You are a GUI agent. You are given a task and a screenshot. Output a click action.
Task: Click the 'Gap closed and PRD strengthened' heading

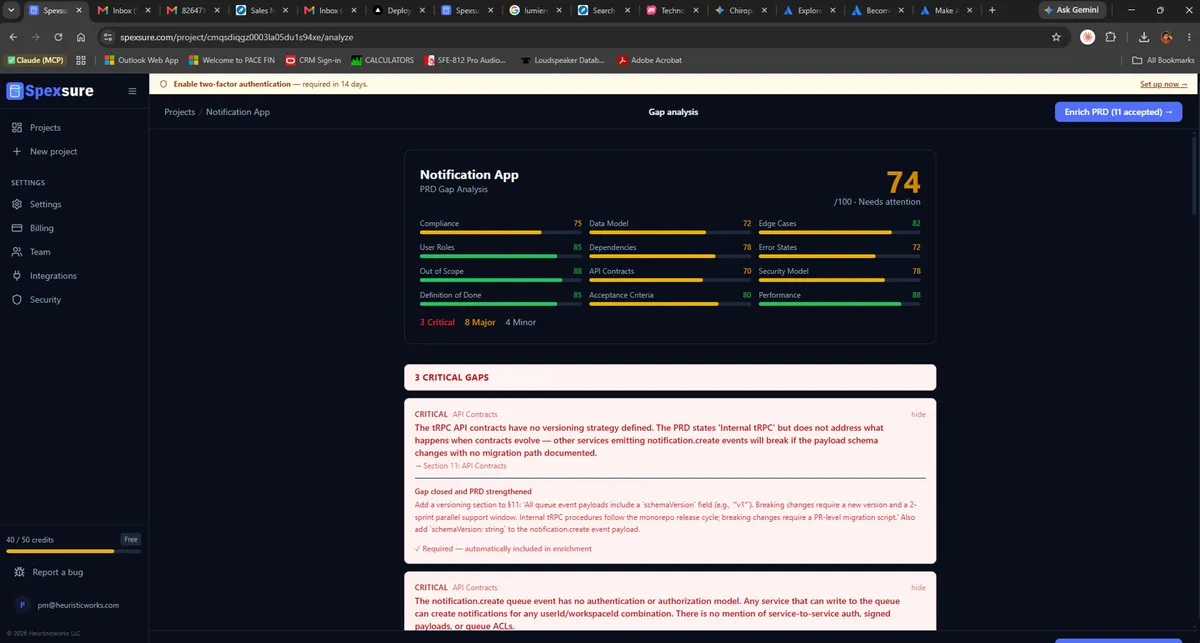(x=473, y=492)
